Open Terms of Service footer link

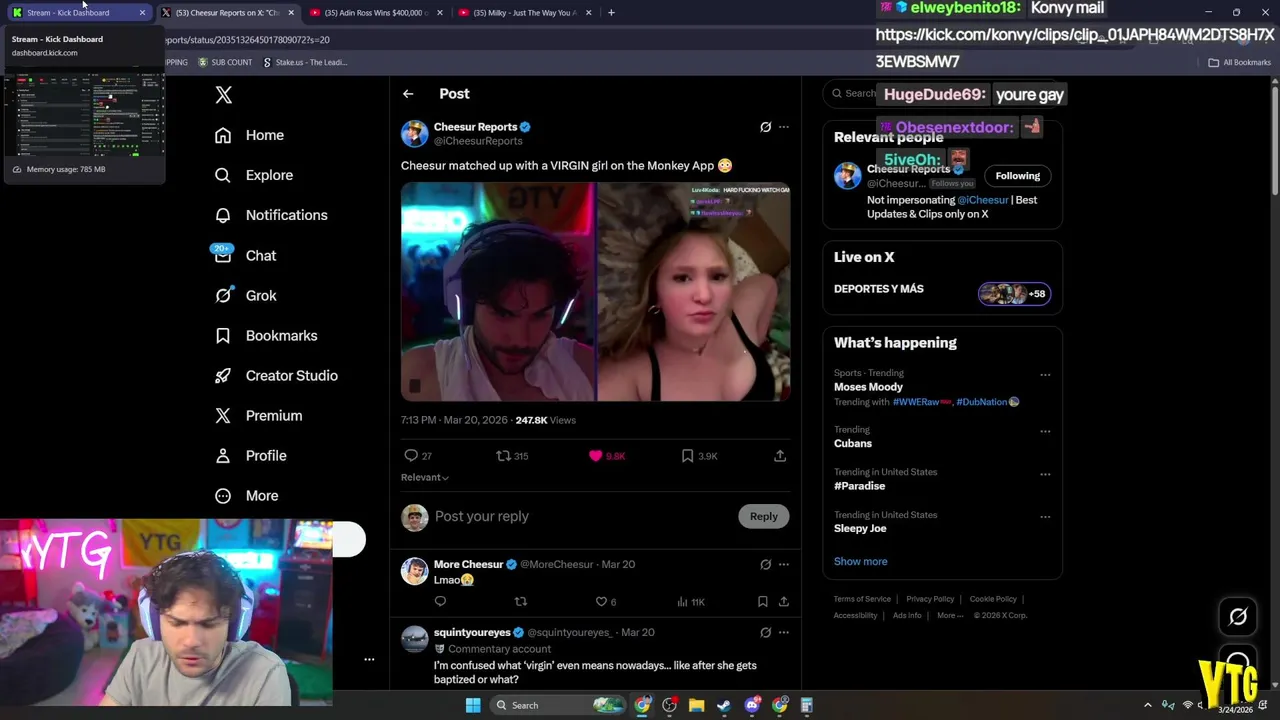click(x=862, y=599)
